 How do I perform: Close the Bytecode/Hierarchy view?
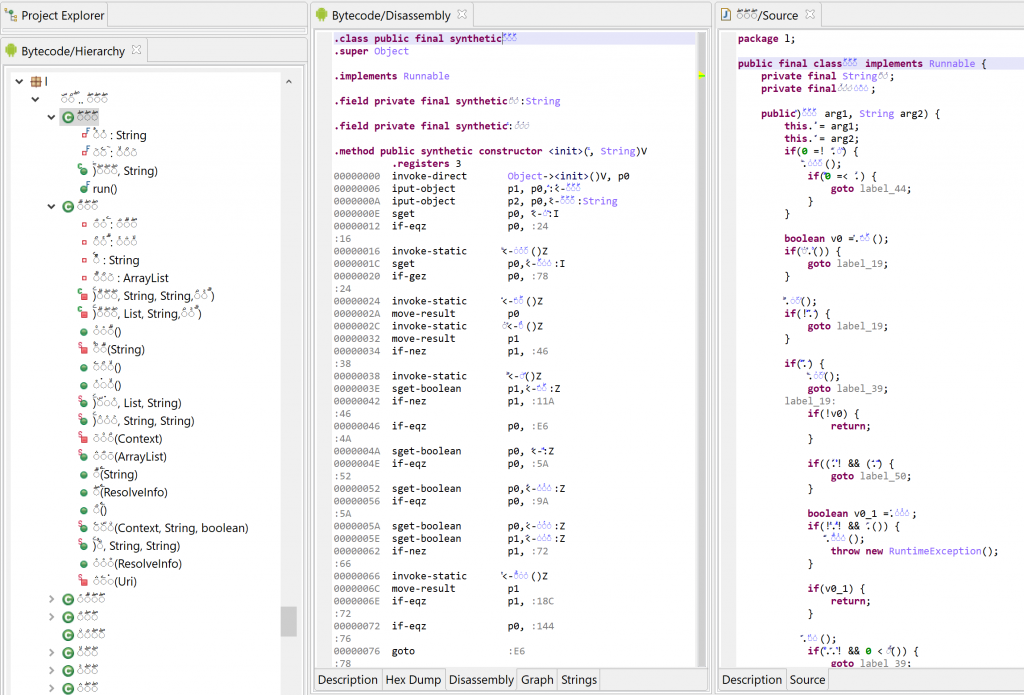[136, 50]
